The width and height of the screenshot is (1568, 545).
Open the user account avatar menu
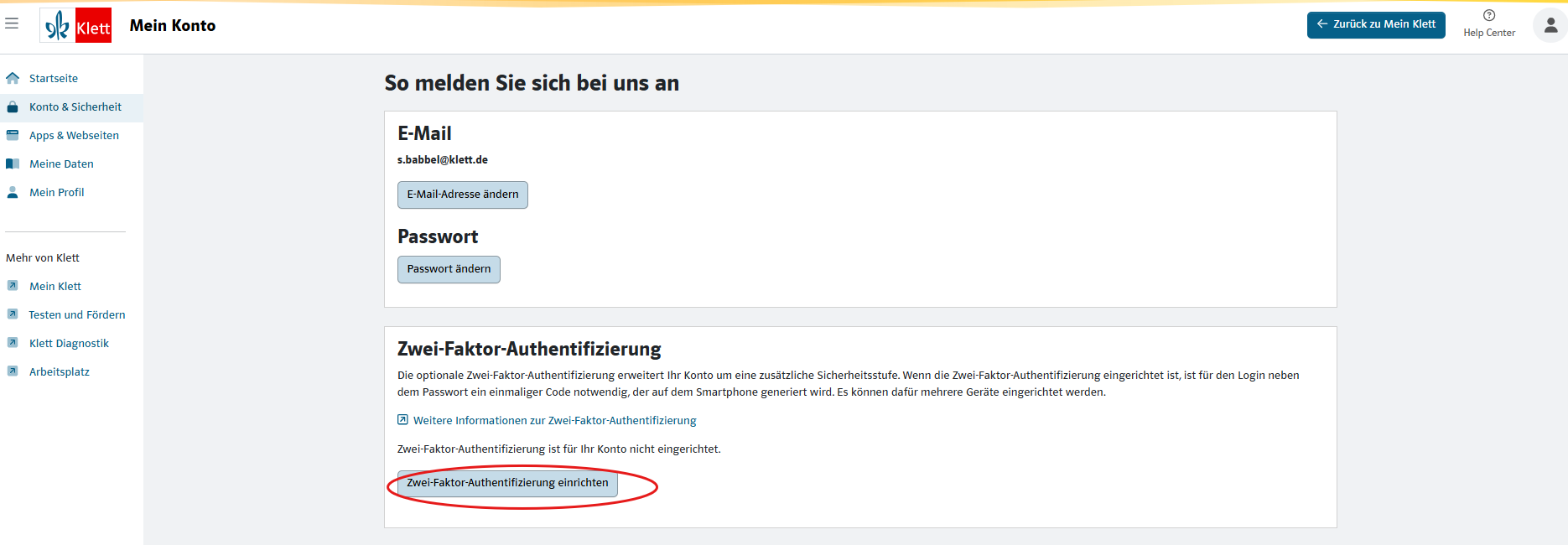click(x=1550, y=25)
